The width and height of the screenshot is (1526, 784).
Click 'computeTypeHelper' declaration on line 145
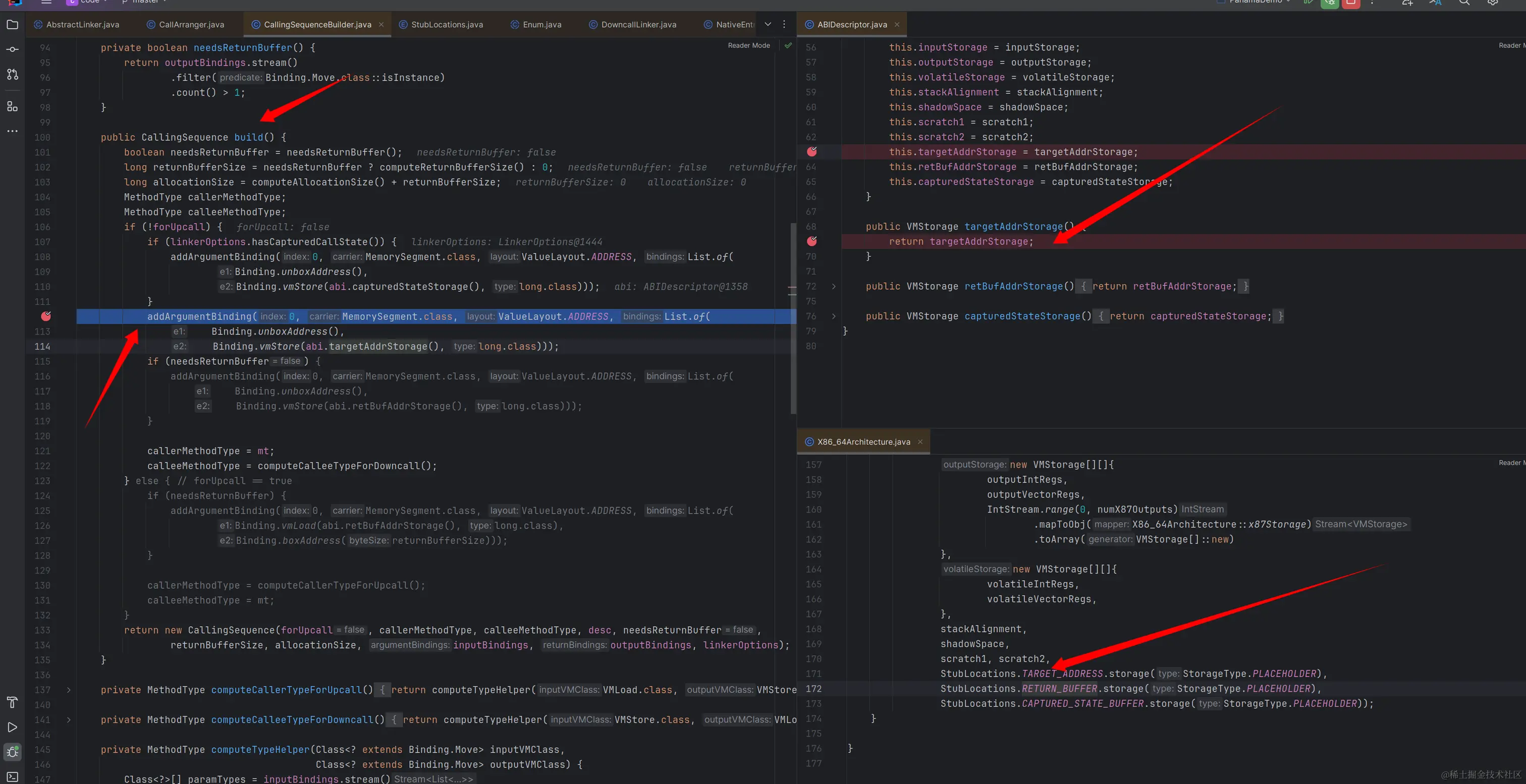261,750
